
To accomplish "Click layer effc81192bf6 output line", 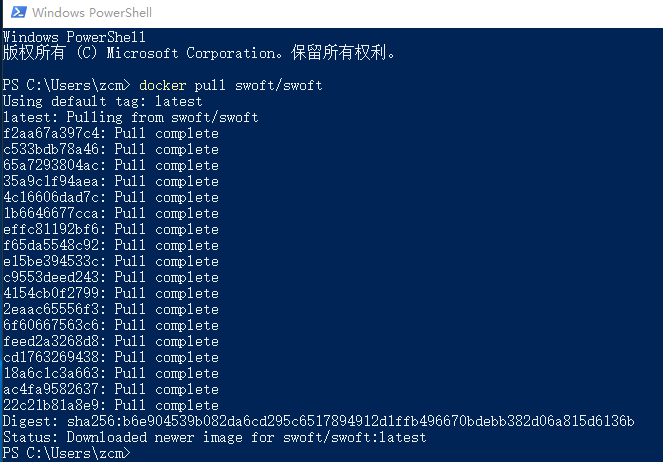I will 111,229.
